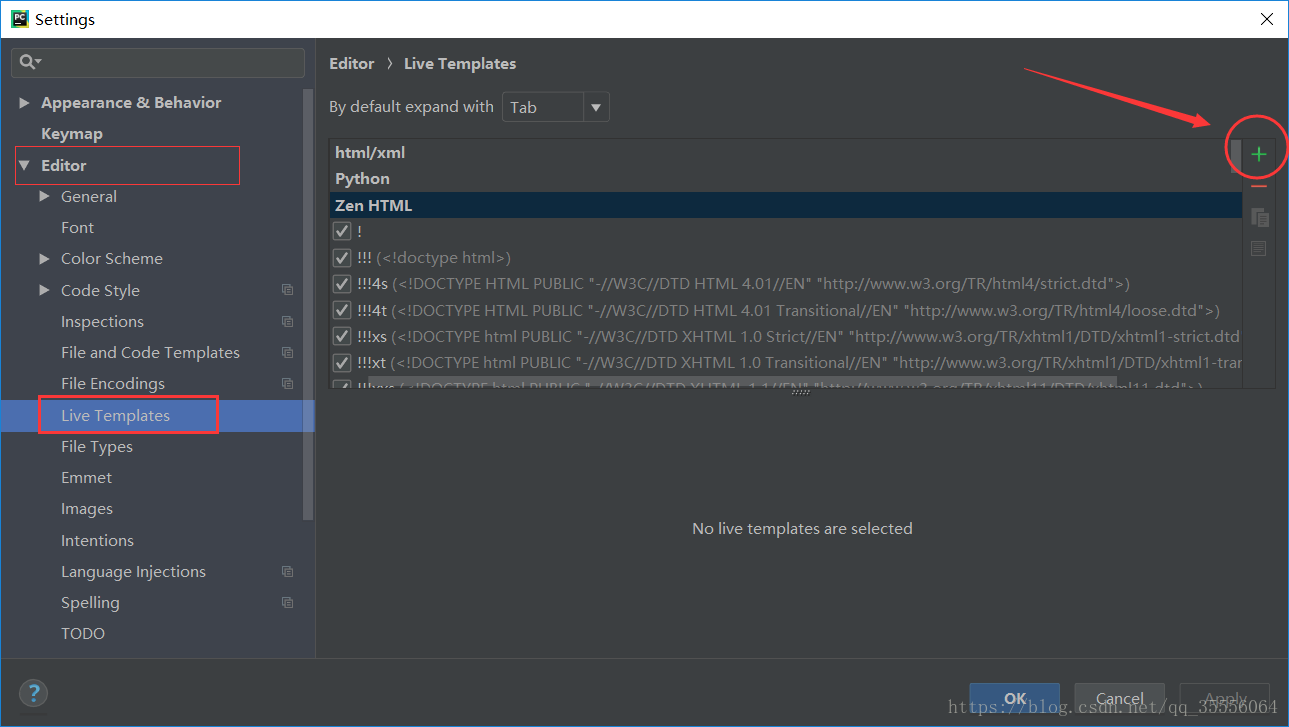Collapse the Editor section
This screenshot has height=727, width=1289.
[x=24, y=164]
